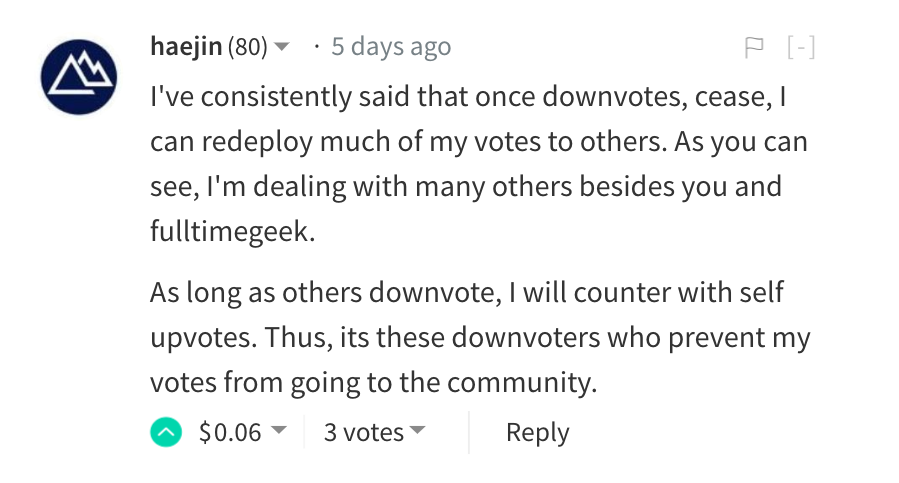The height and width of the screenshot is (483, 899).
Task: Expand the caret next to 3 votes
Action: click(417, 431)
